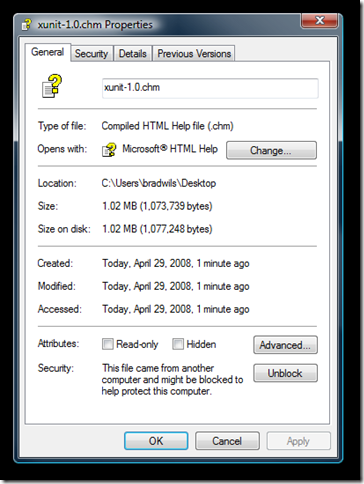
Task: Open the Previous Versions tab
Action: point(194,54)
